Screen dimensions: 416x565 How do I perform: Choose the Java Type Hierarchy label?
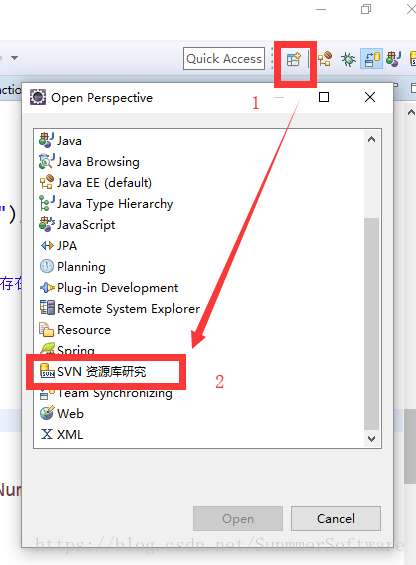[115, 204]
